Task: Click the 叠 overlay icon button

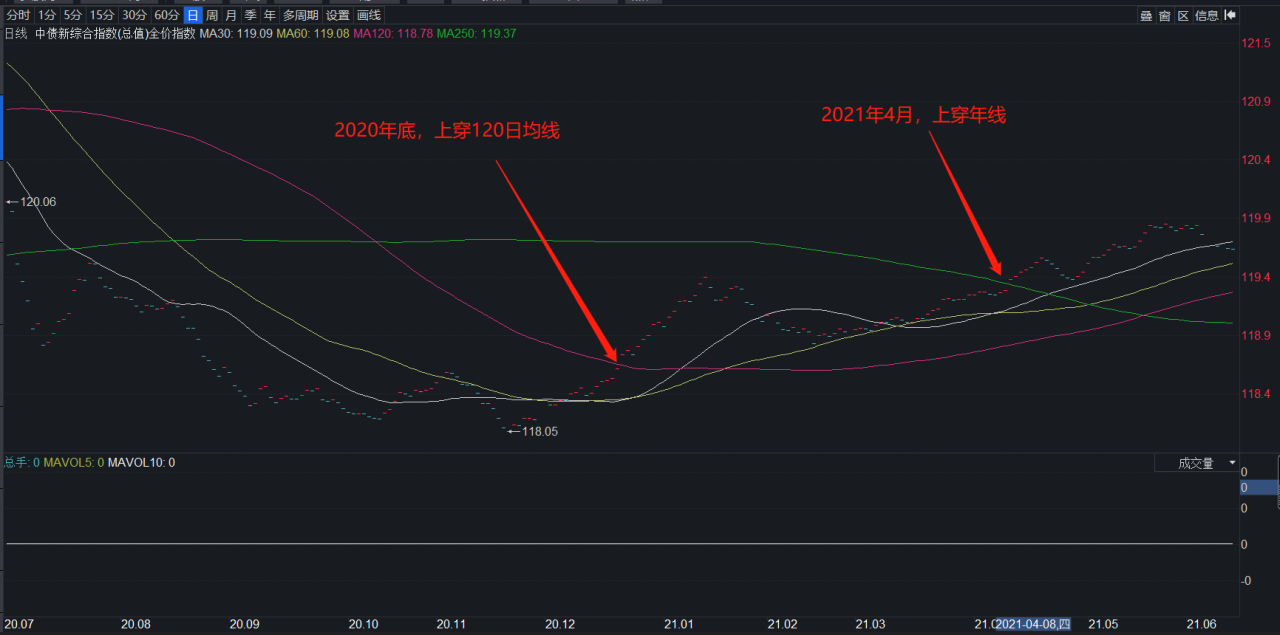Action: pos(1147,16)
